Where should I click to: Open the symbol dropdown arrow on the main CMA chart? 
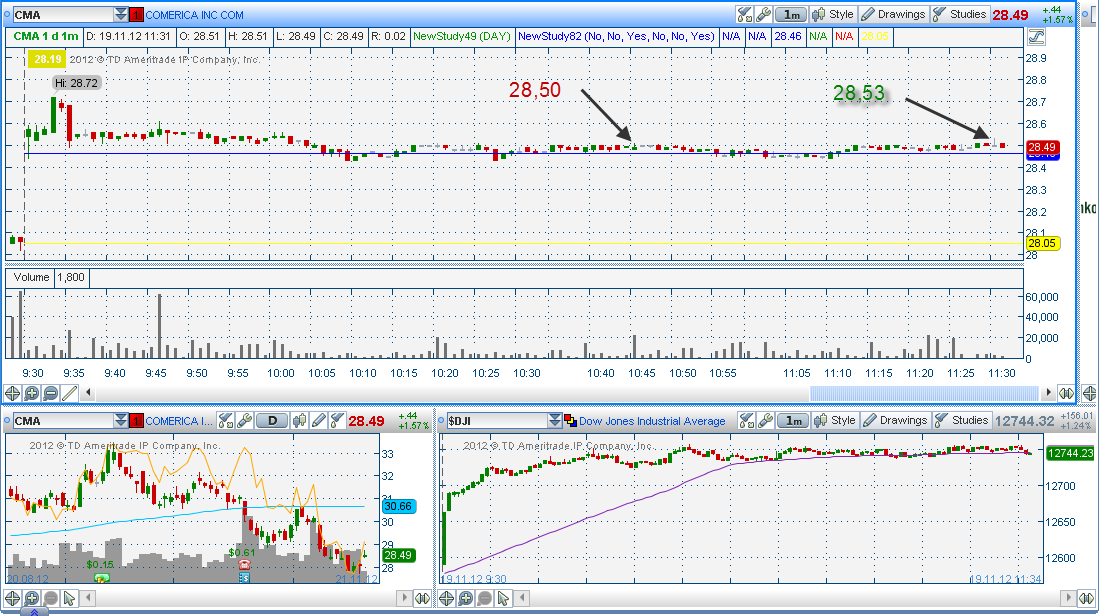pos(121,15)
